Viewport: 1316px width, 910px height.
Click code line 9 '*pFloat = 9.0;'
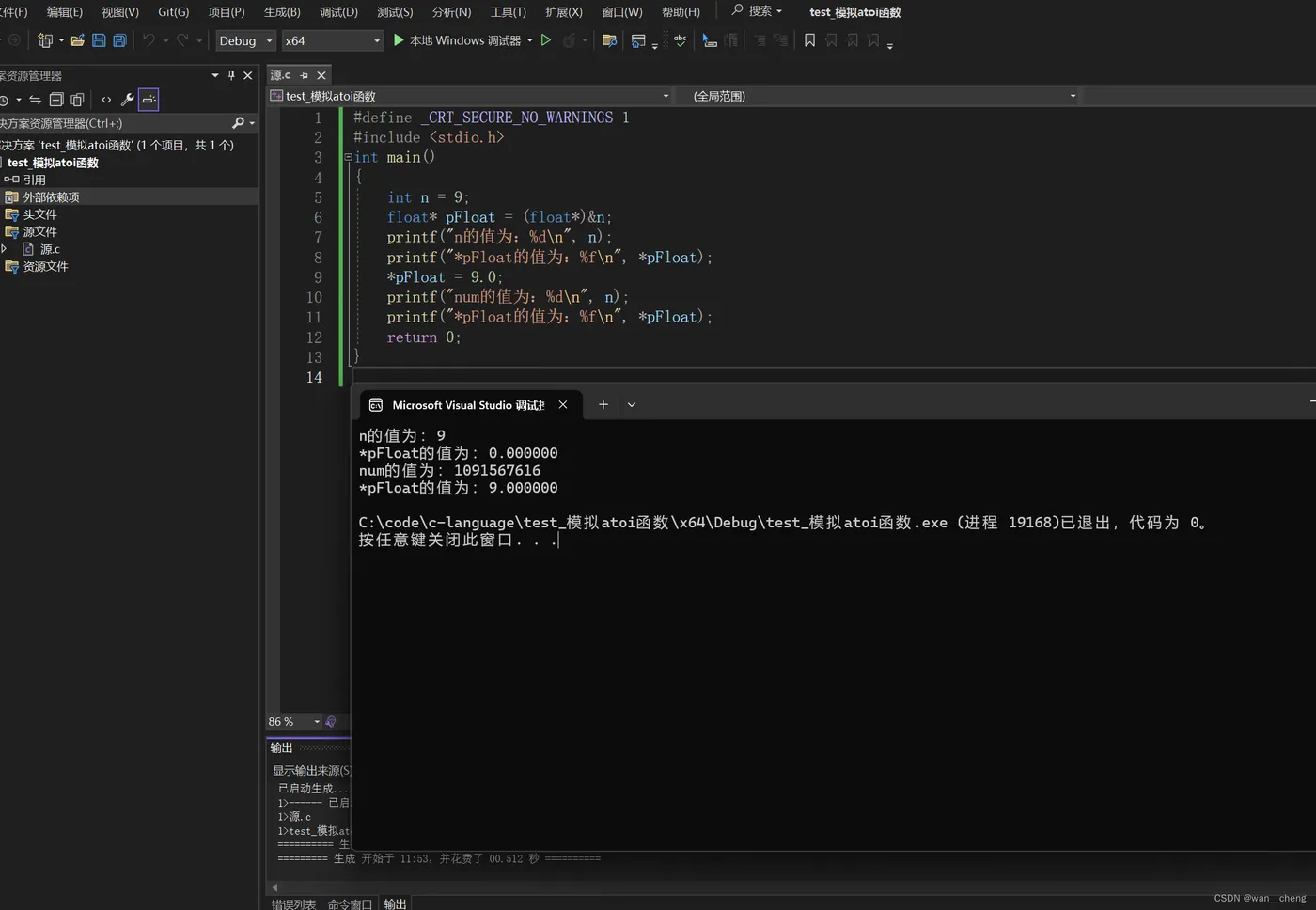pos(445,277)
